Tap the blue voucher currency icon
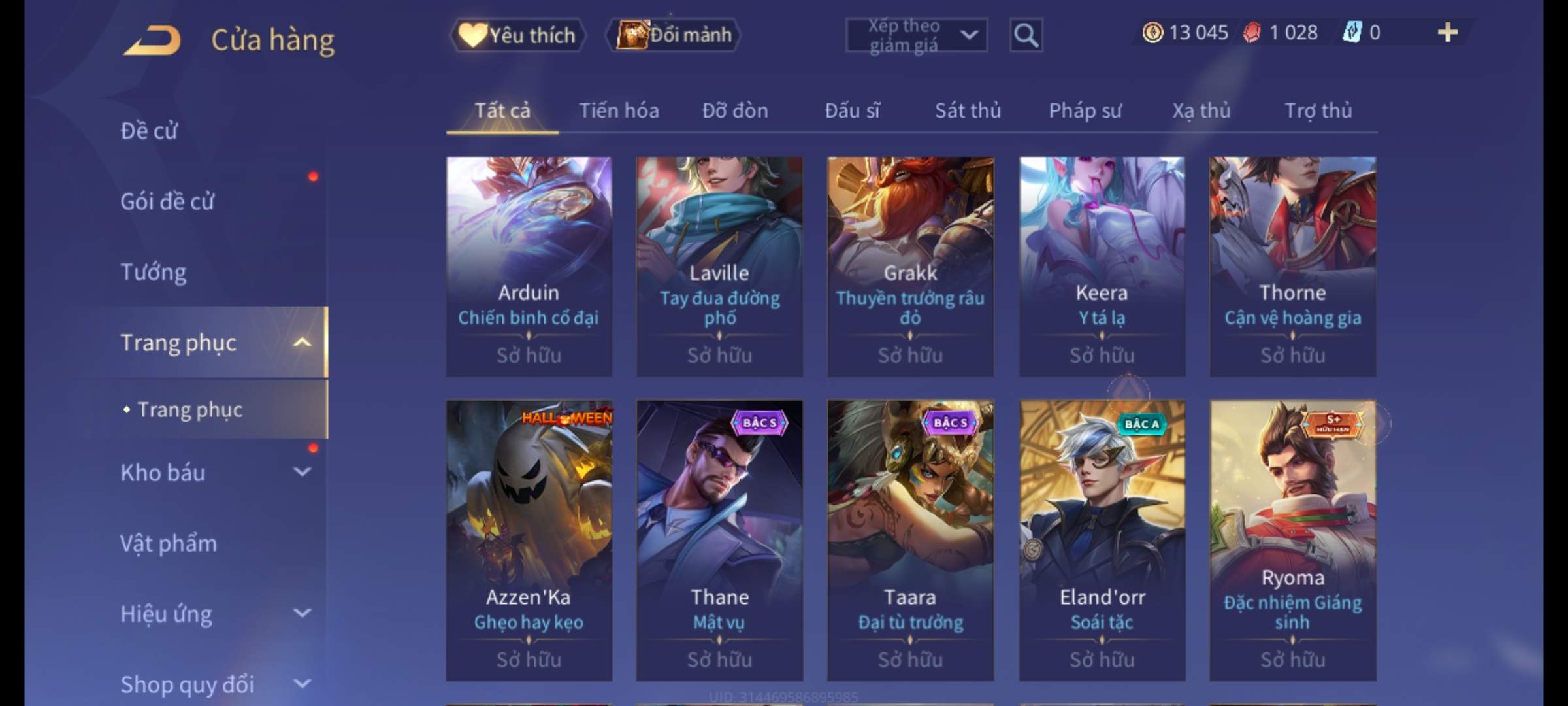 1352,32
